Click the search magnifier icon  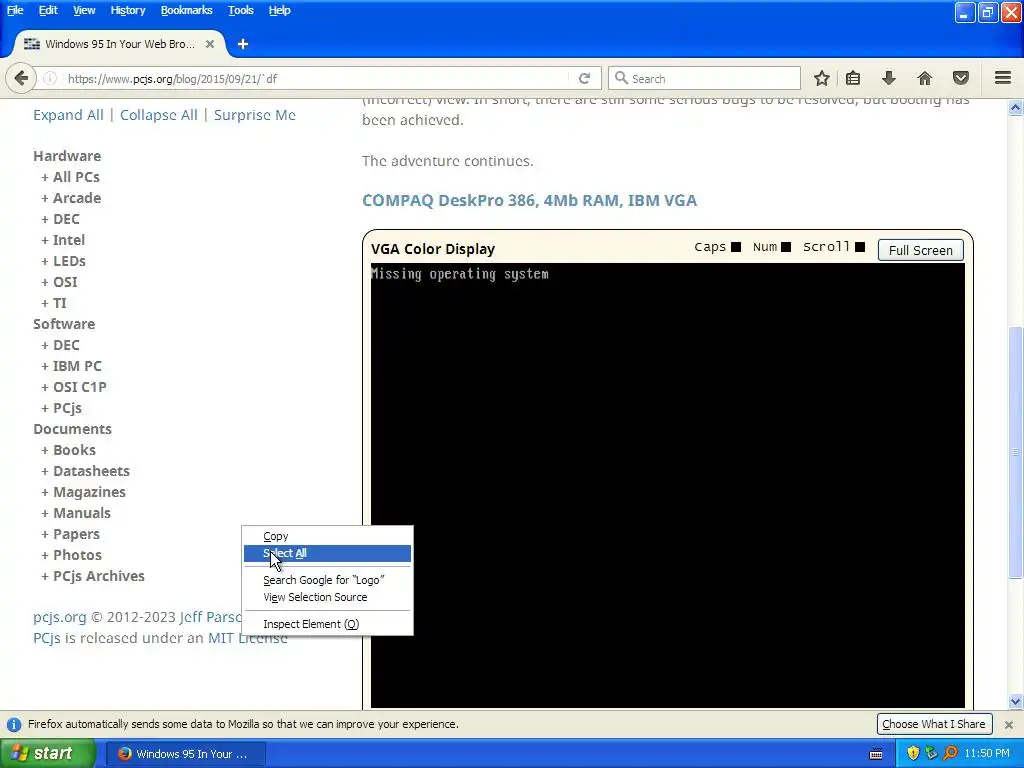[x=621, y=78]
